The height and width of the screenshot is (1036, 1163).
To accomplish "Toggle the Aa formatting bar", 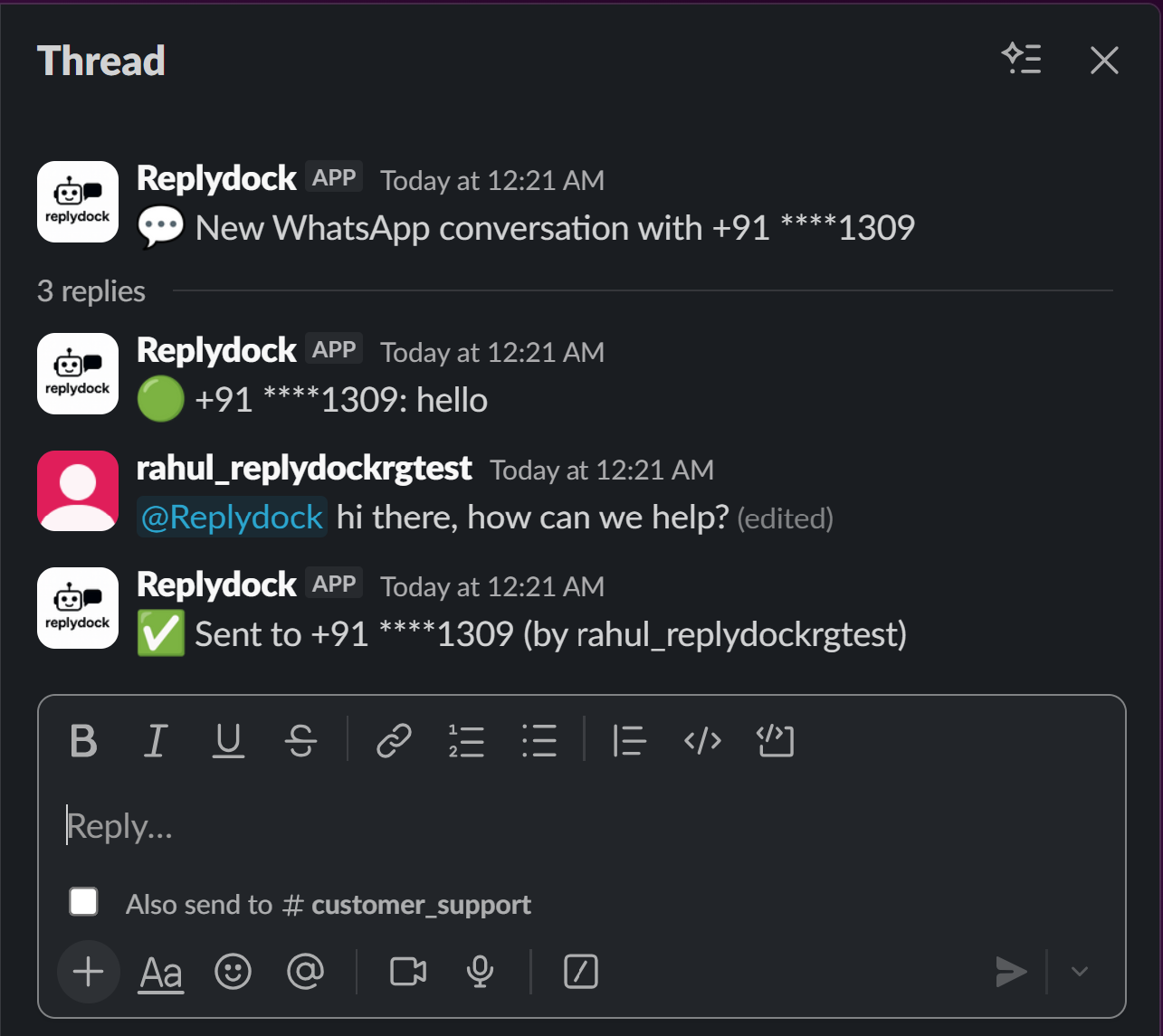I will click(x=160, y=972).
